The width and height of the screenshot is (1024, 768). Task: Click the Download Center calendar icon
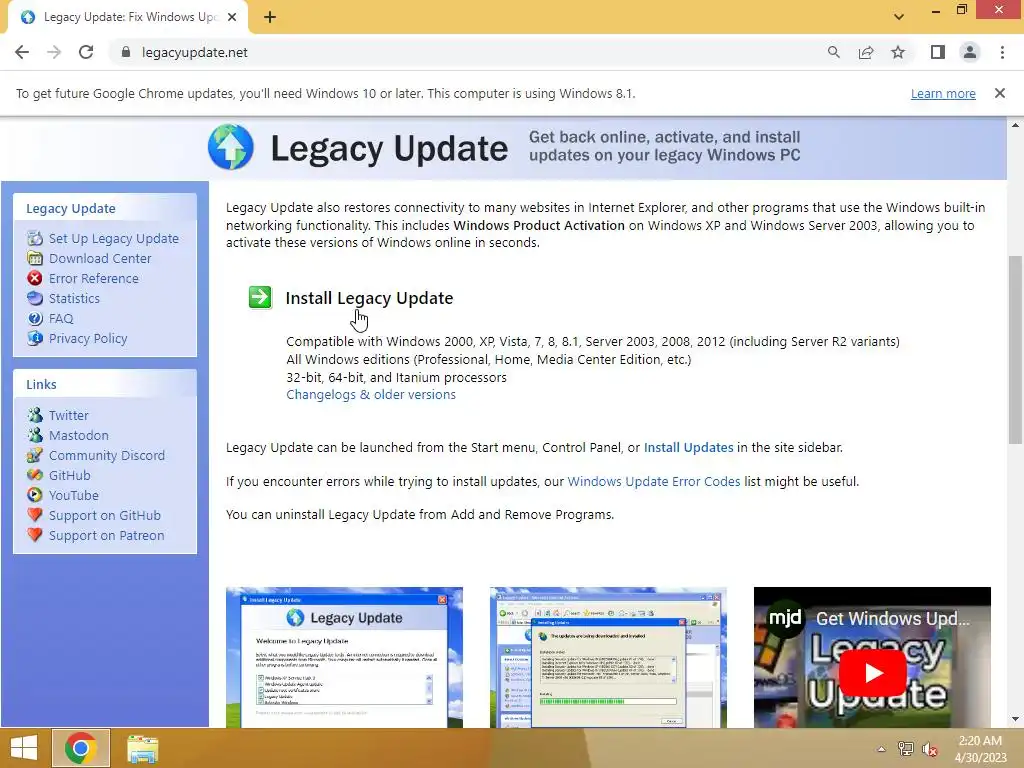35,259
